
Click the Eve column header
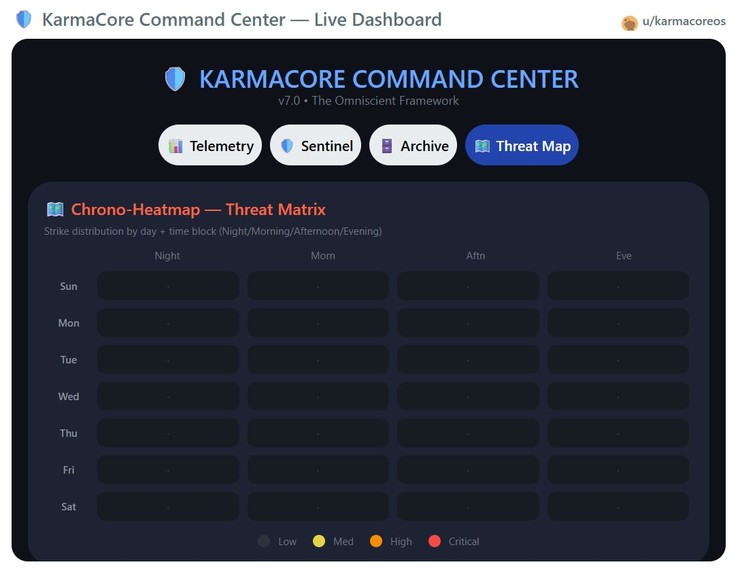[623, 255]
